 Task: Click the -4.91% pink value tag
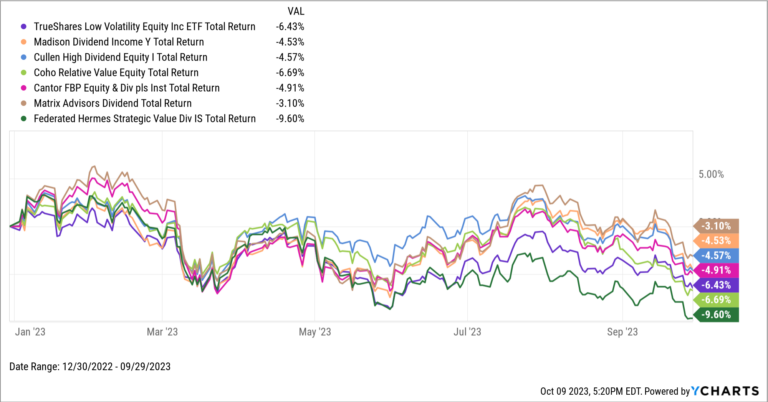(718, 270)
